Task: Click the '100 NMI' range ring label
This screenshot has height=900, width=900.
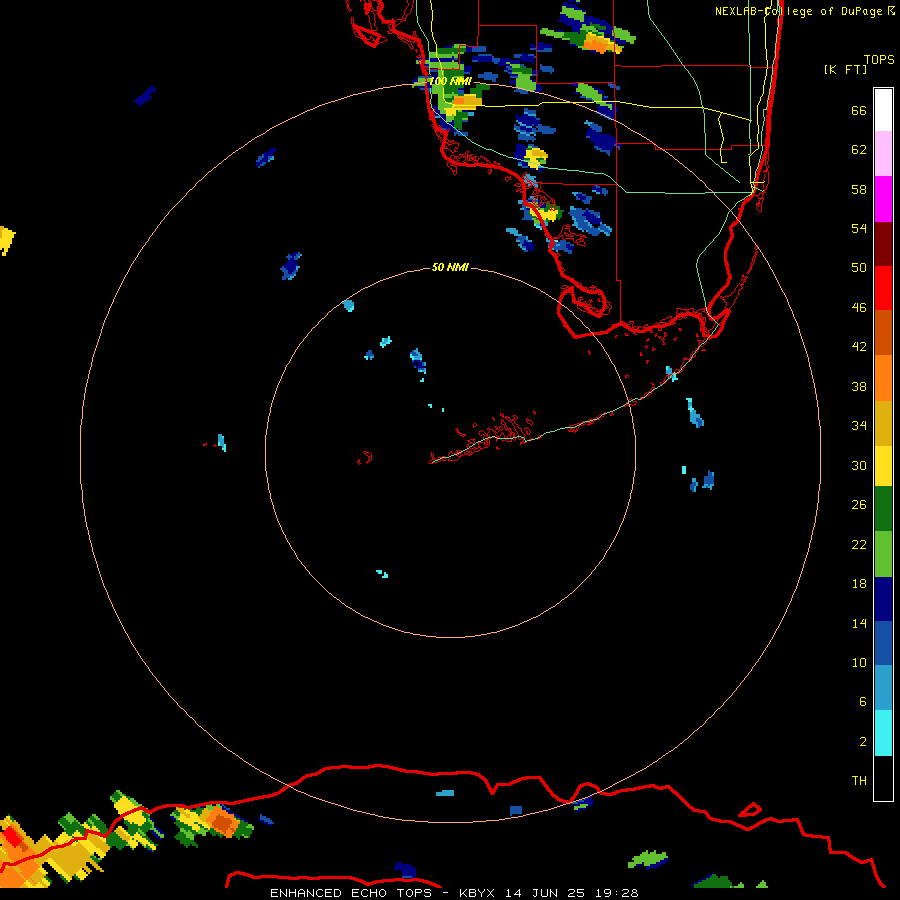Action: click(450, 81)
